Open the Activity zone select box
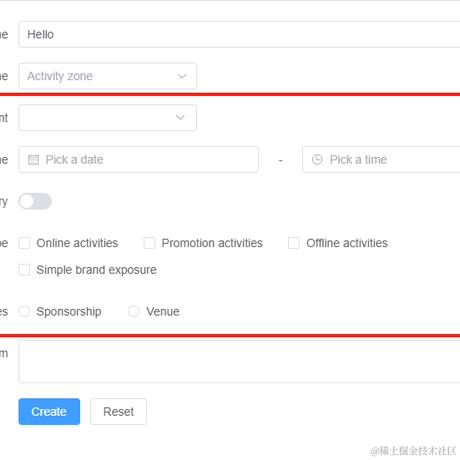 tap(108, 76)
